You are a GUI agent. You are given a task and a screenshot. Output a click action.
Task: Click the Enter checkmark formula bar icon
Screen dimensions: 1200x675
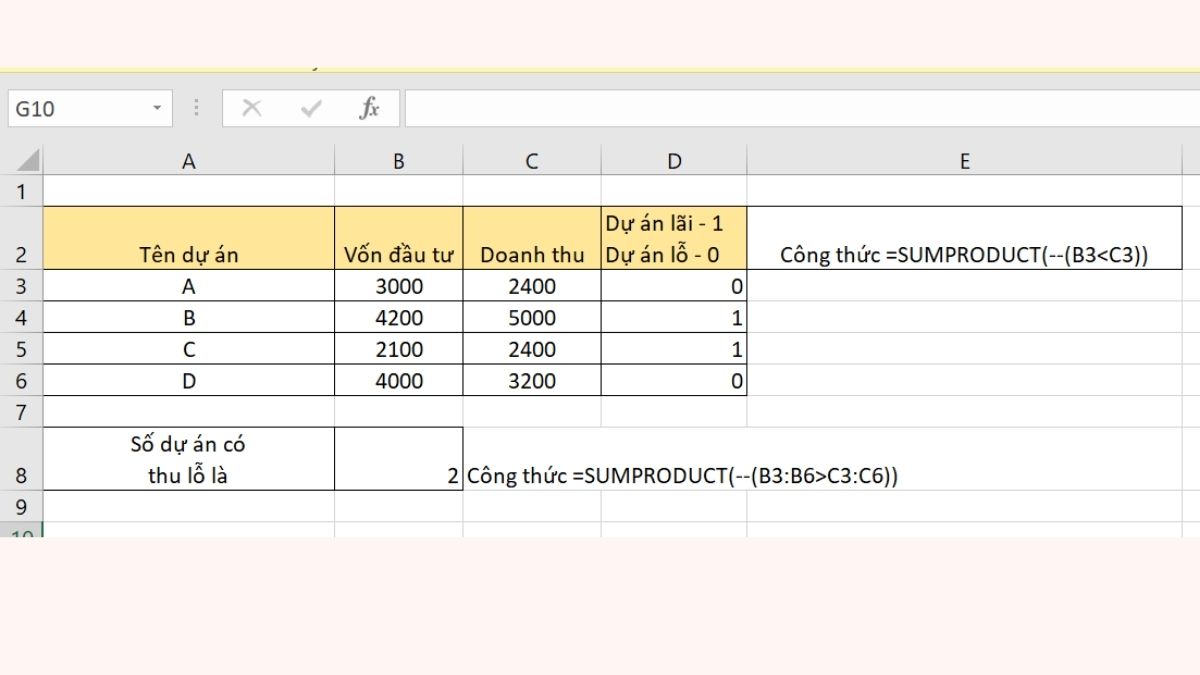(x=311, y=109)
